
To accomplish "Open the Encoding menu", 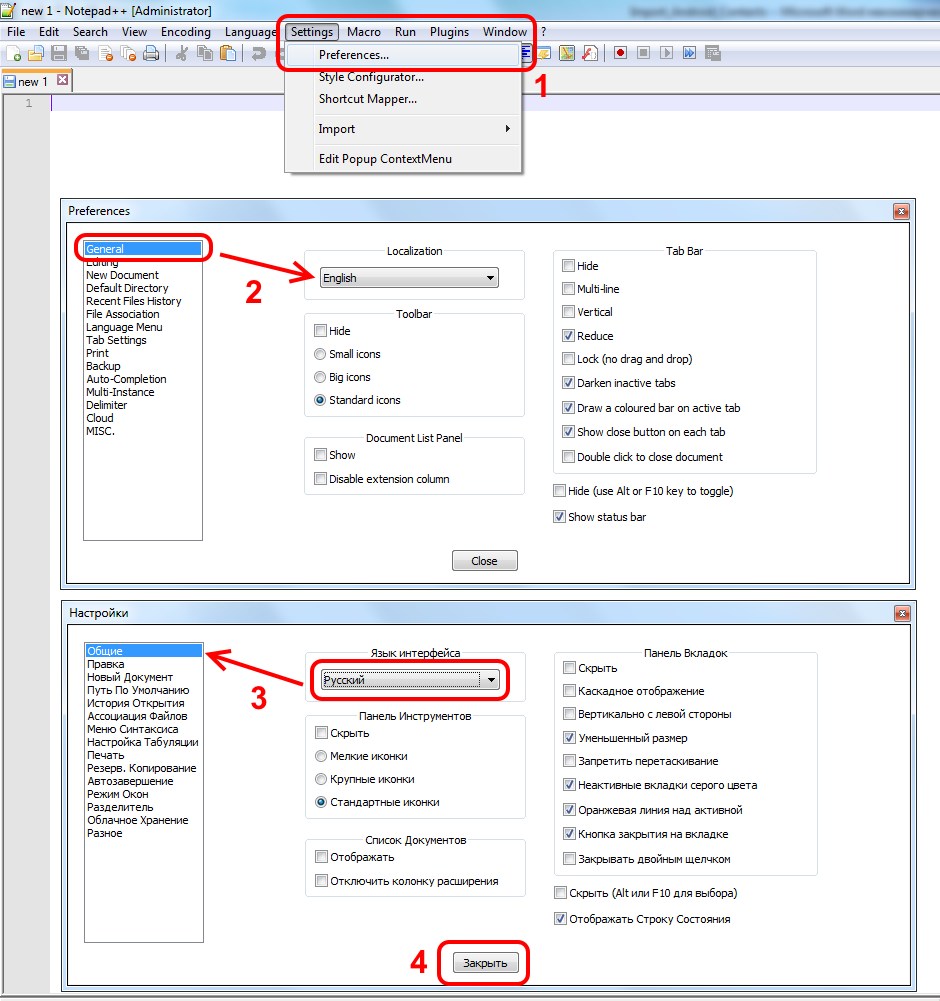I will coord(186,32).
